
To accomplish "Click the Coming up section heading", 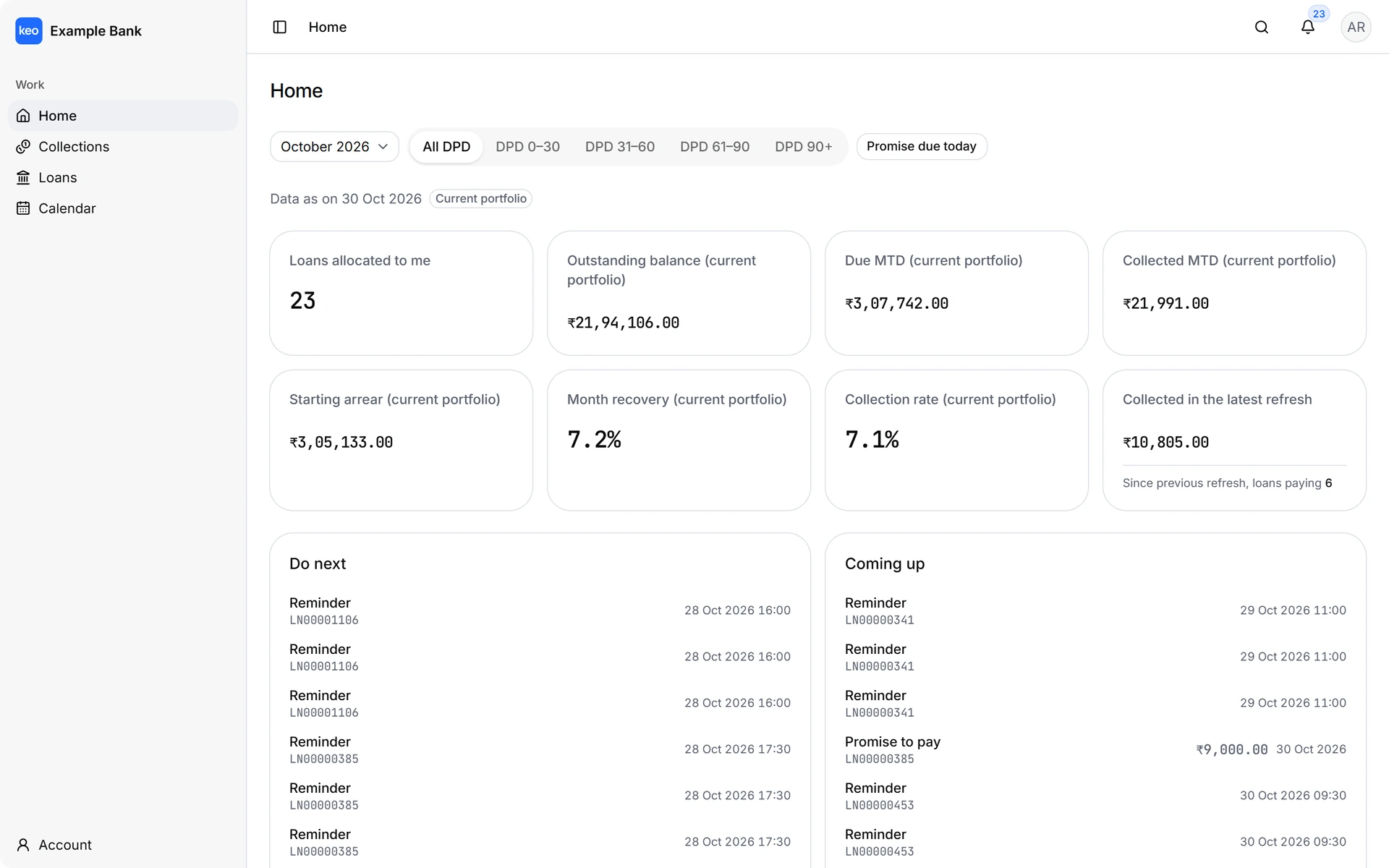I will coord(885,564).
